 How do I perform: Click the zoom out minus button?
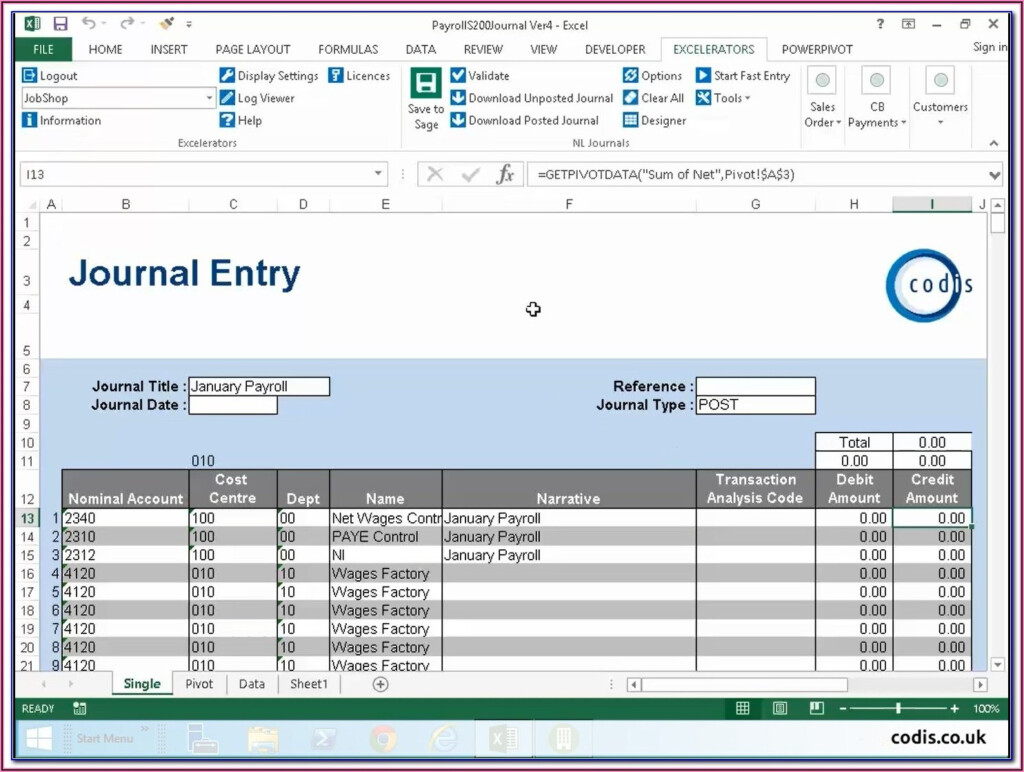tap(842, 708)
